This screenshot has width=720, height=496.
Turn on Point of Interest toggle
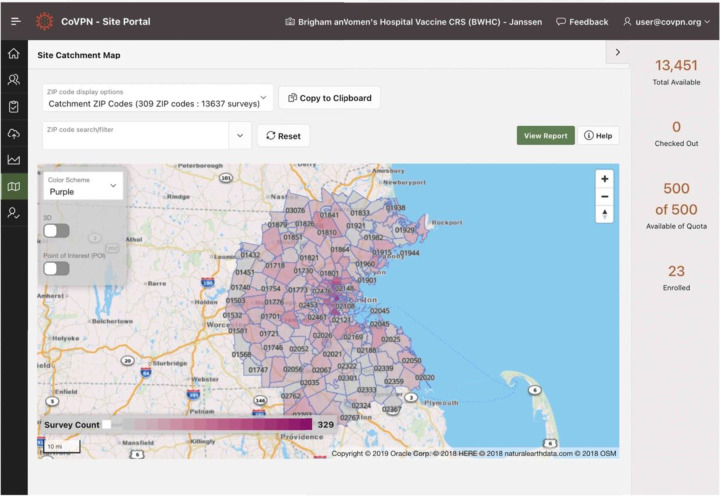tap(56, 268)
